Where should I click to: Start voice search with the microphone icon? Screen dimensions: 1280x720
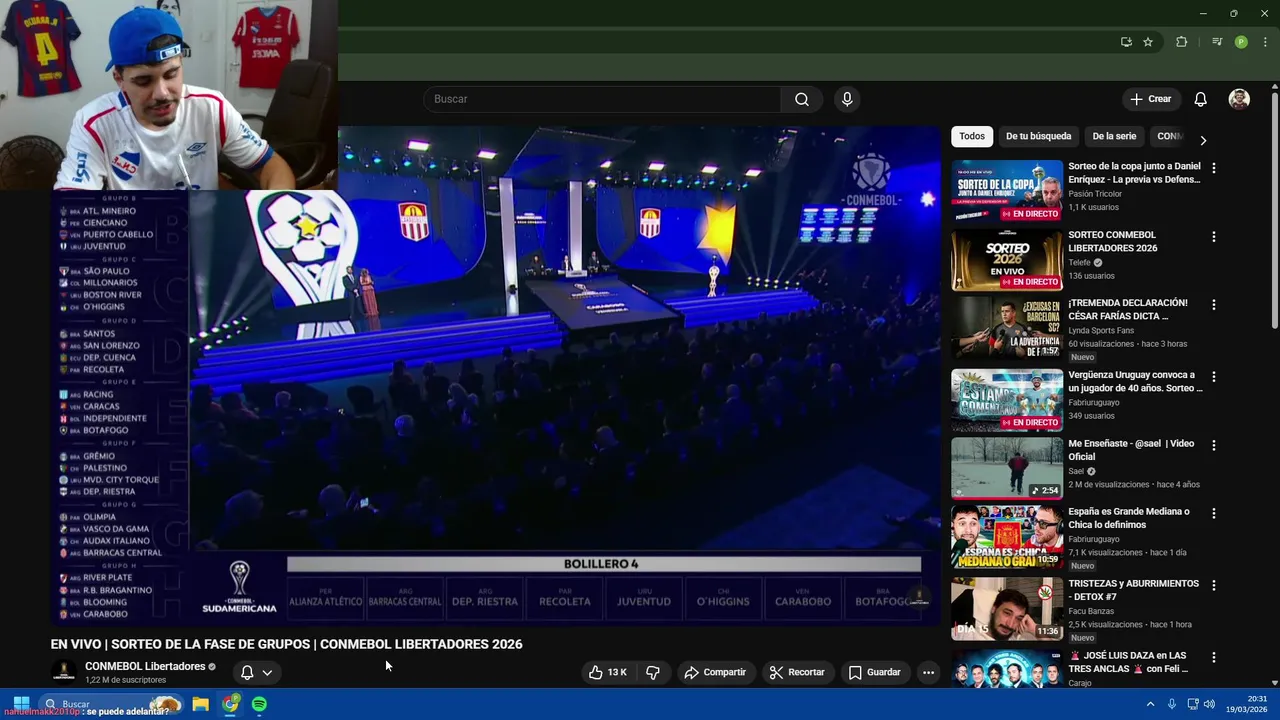[x=847, y=99]
